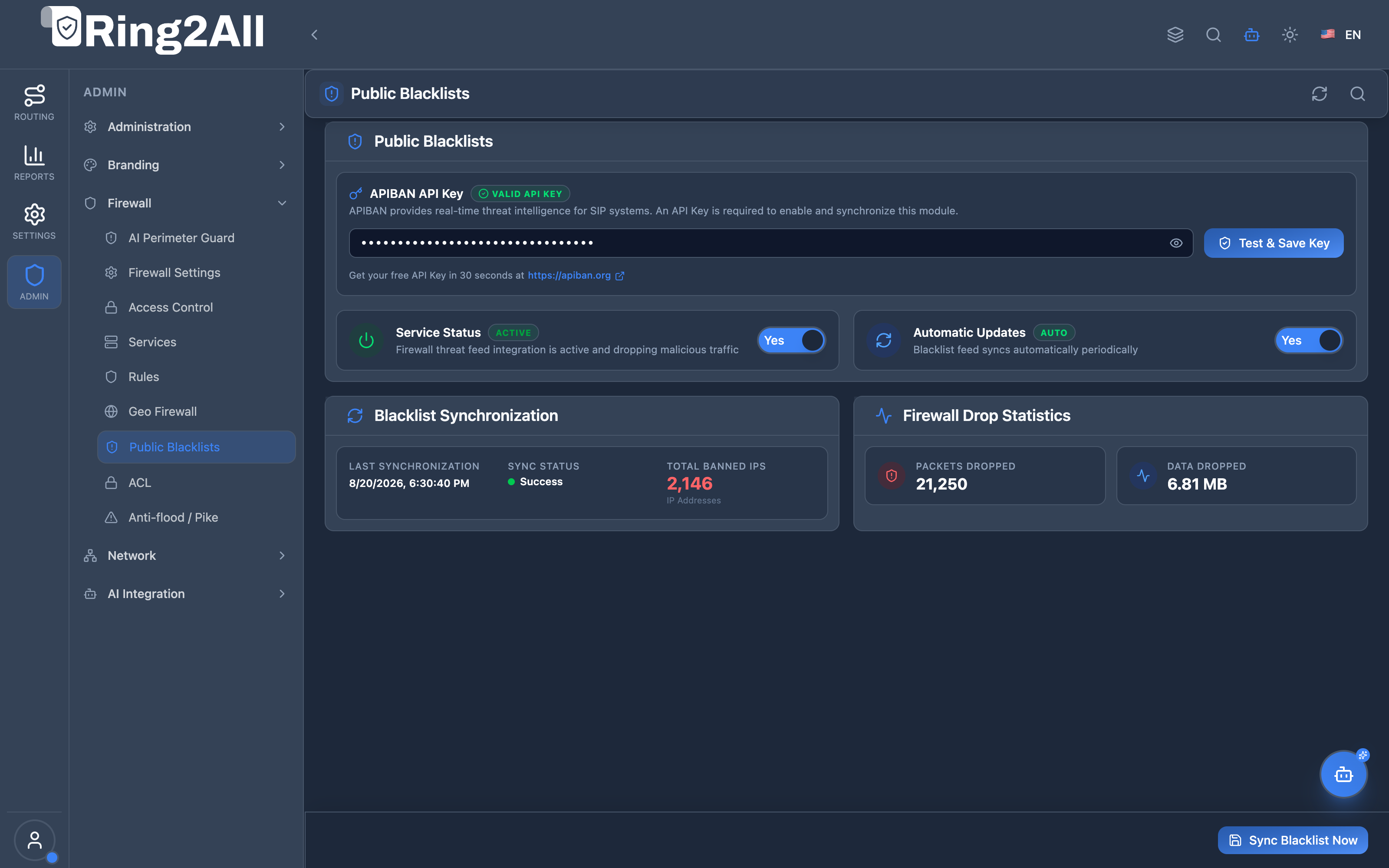
Task: Open the Services menu item
Action: tap(196, 342)
